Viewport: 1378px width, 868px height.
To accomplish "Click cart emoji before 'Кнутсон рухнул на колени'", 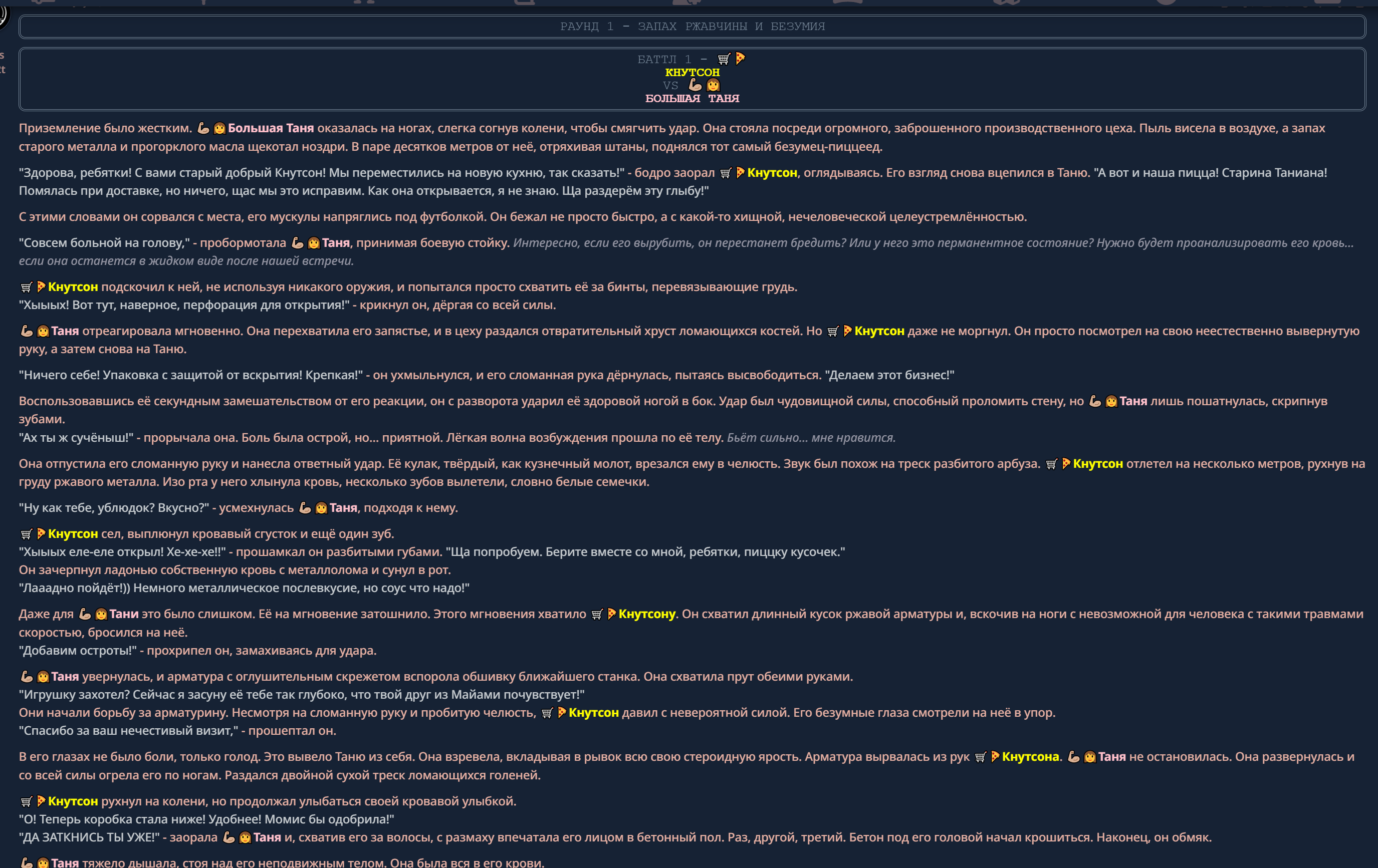I will (x=27, y=801).
